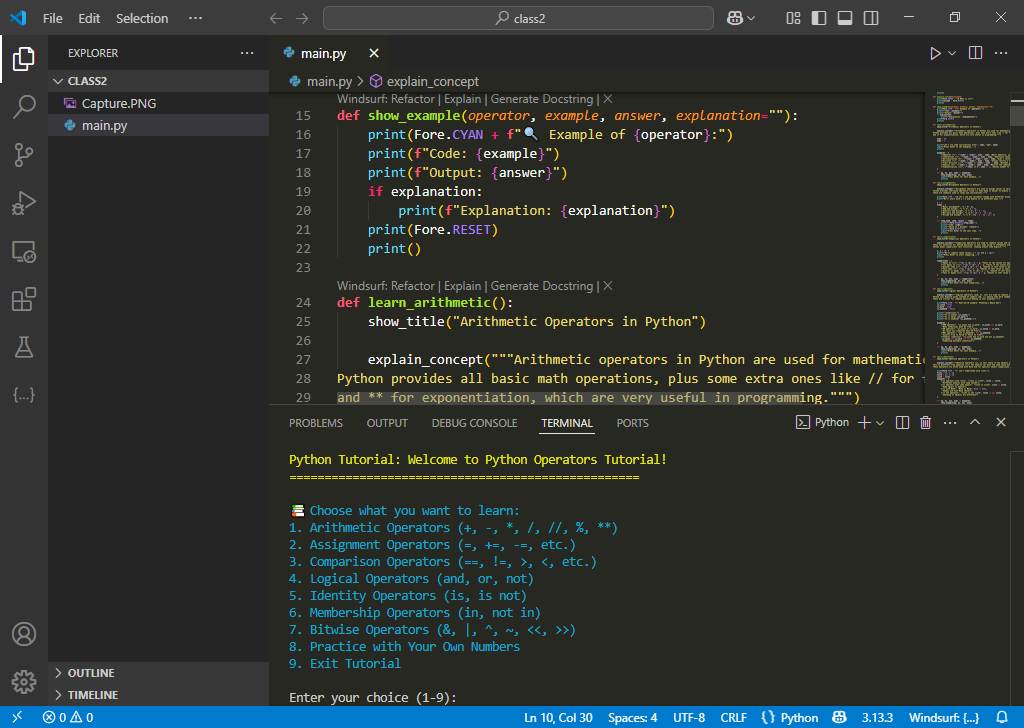Expand the TIMELINE section

[x=159, y=695]
